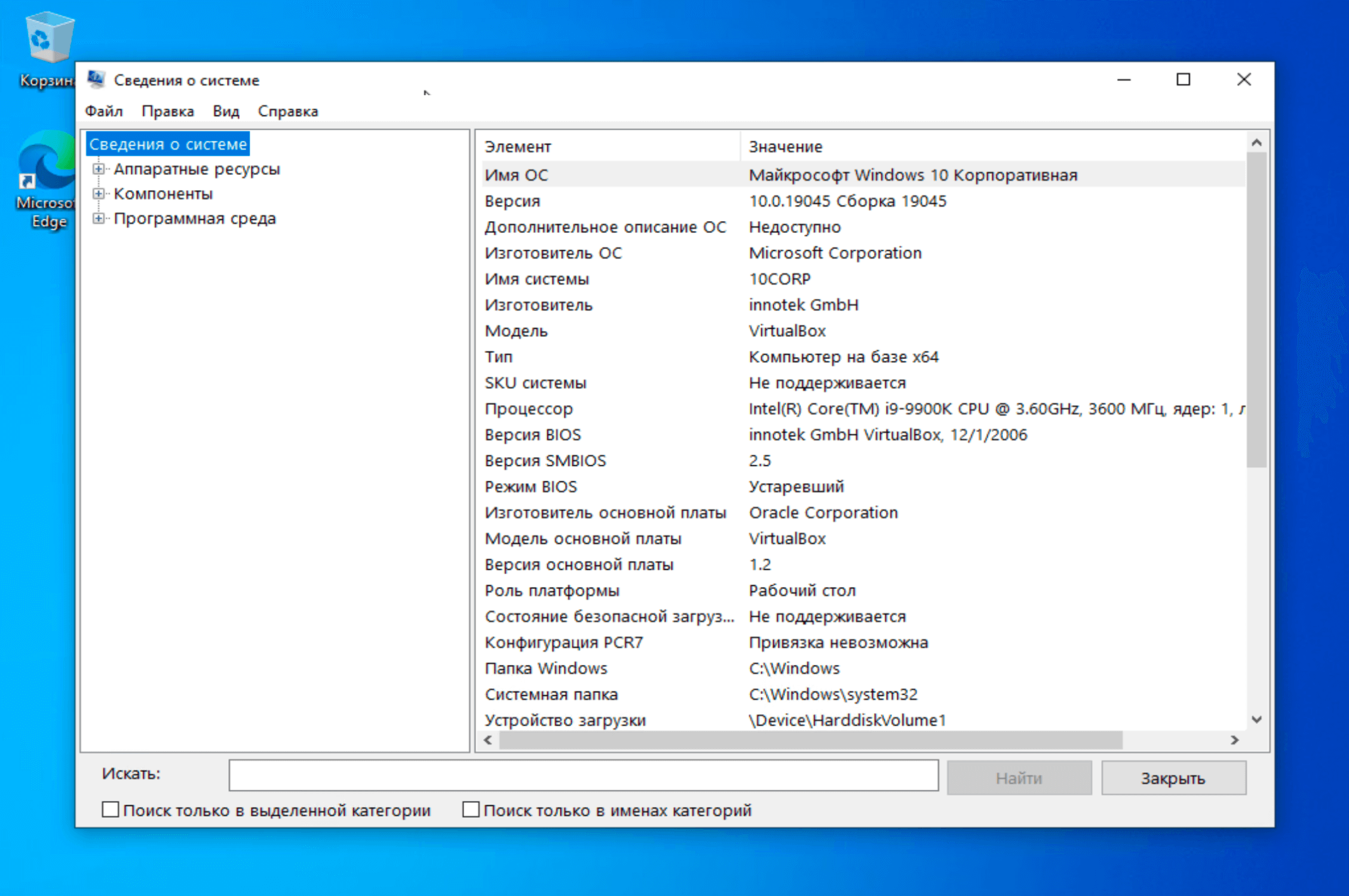Maximize the System Information window

tap(1183, 79)
